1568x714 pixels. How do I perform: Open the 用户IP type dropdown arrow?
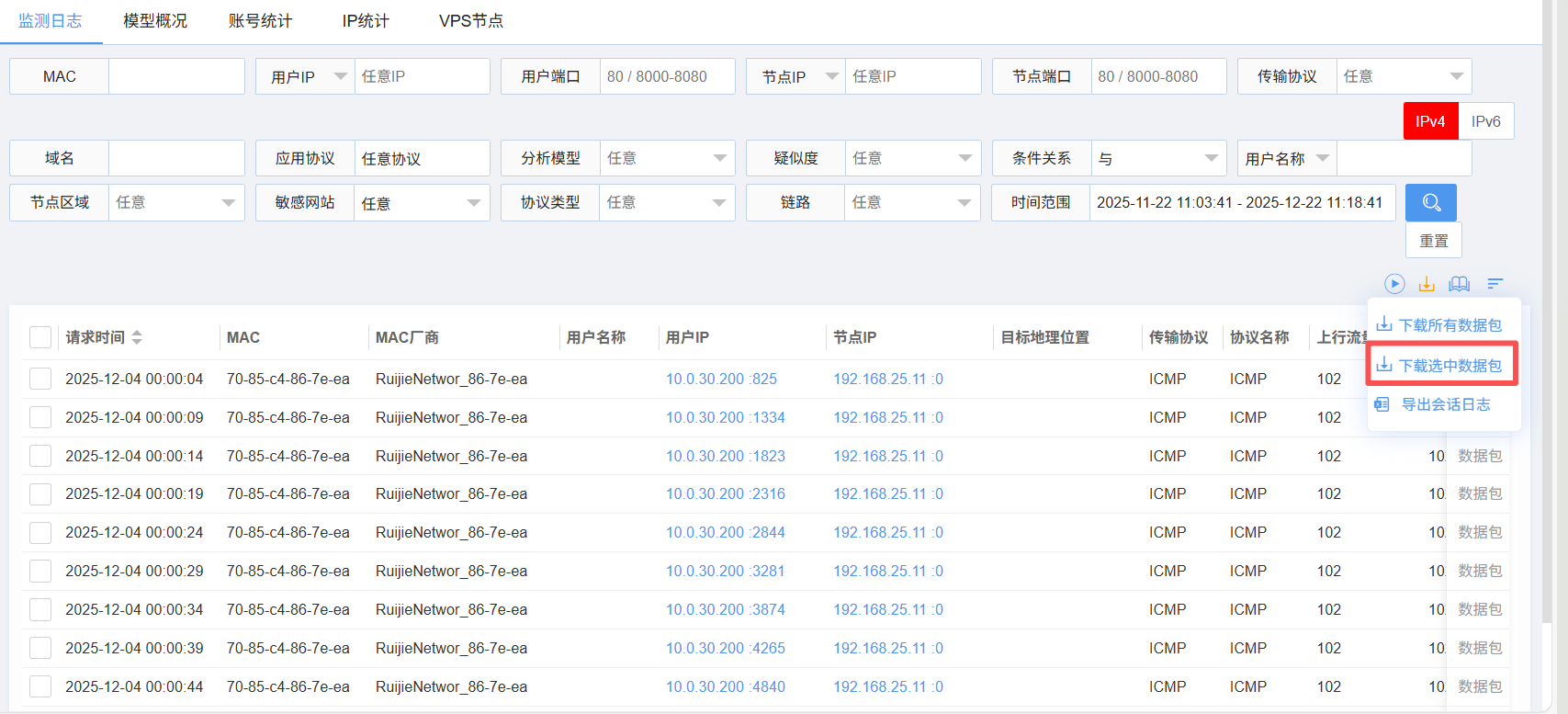(x=340, y=76)
